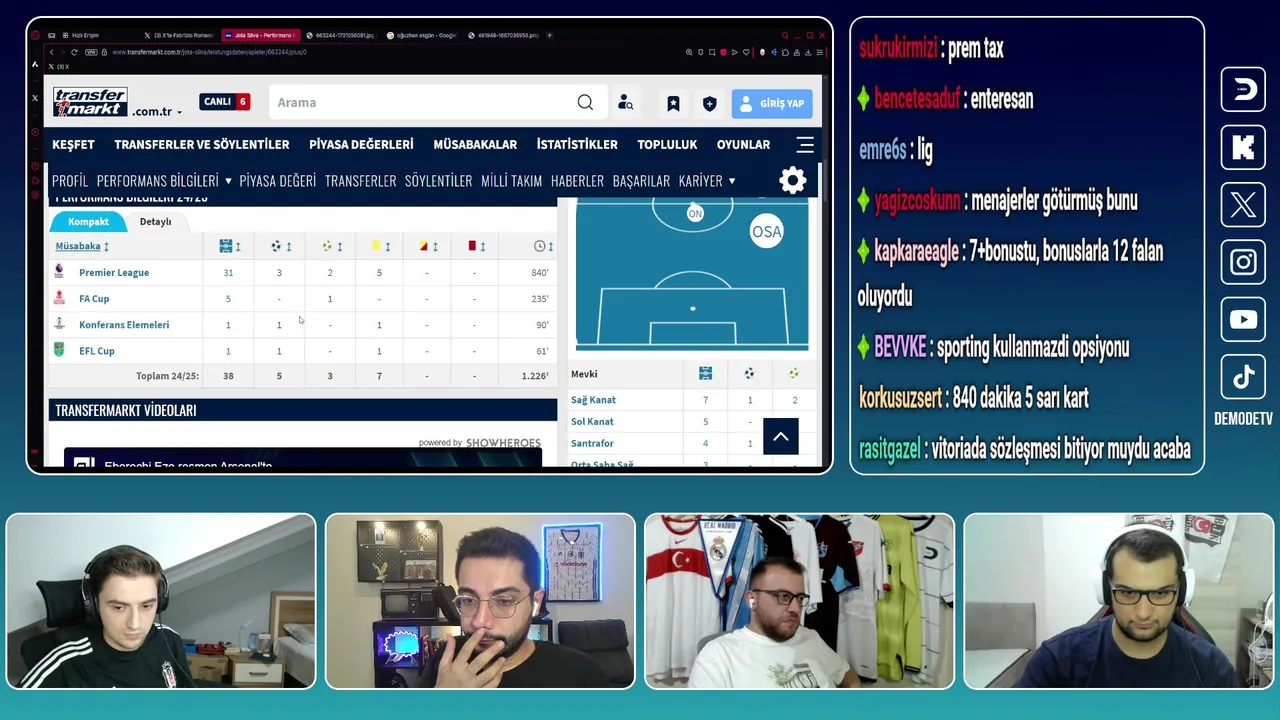Click the Transfermarkt logo

(x=90, y=101)
